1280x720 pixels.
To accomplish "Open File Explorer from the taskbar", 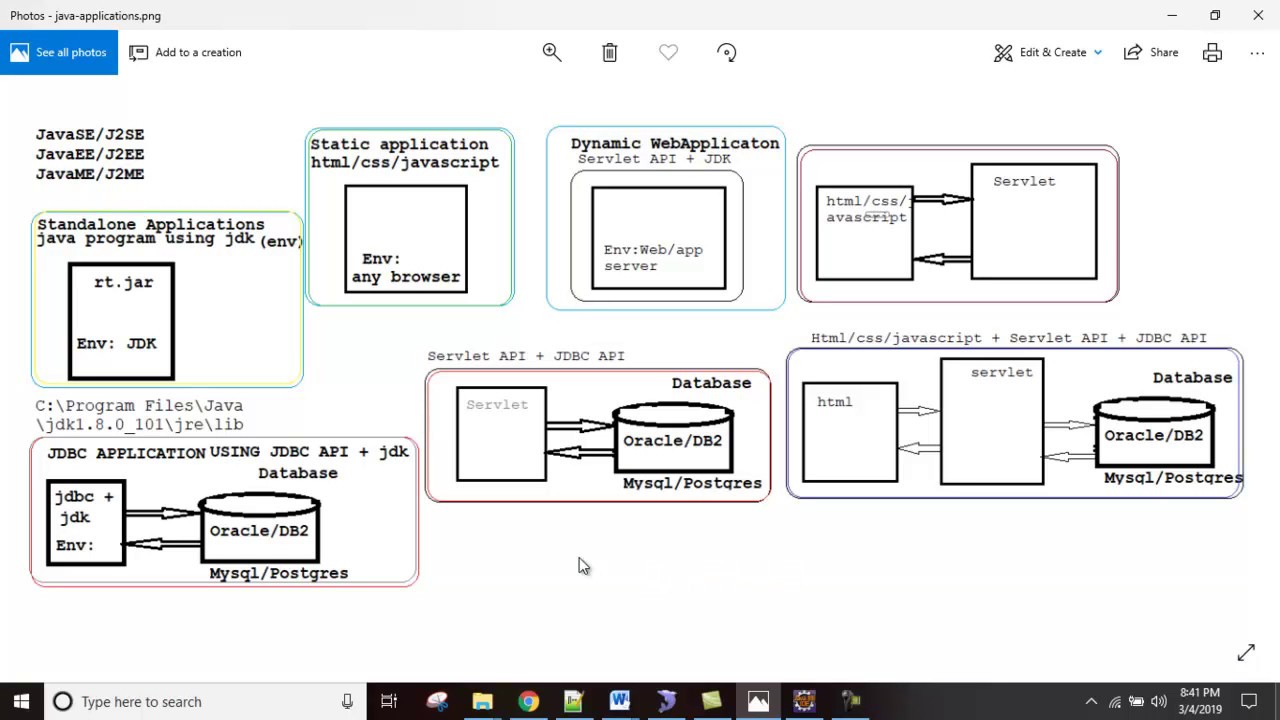I will (x=483, y=701).
